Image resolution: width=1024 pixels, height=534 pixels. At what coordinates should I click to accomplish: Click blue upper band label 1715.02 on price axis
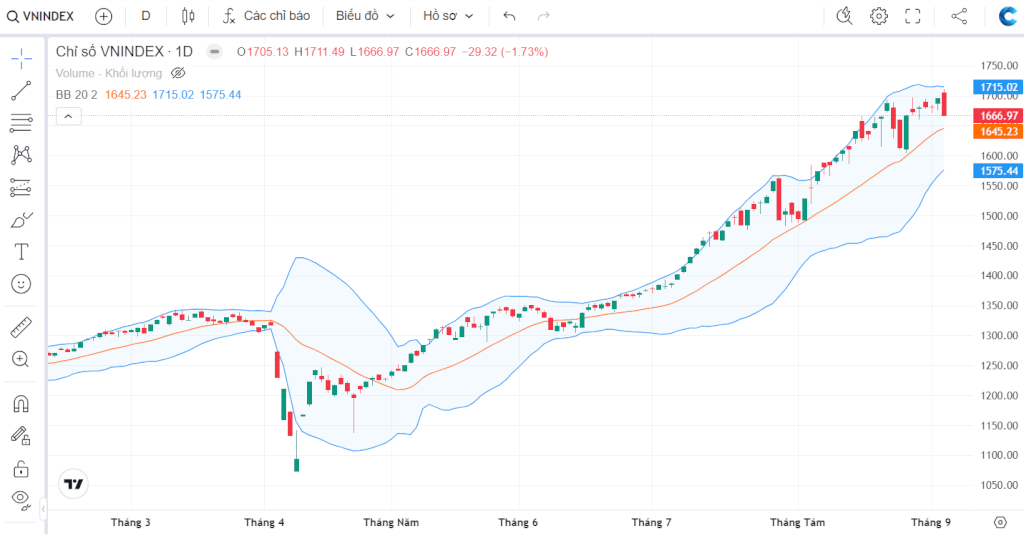point(999,87)
